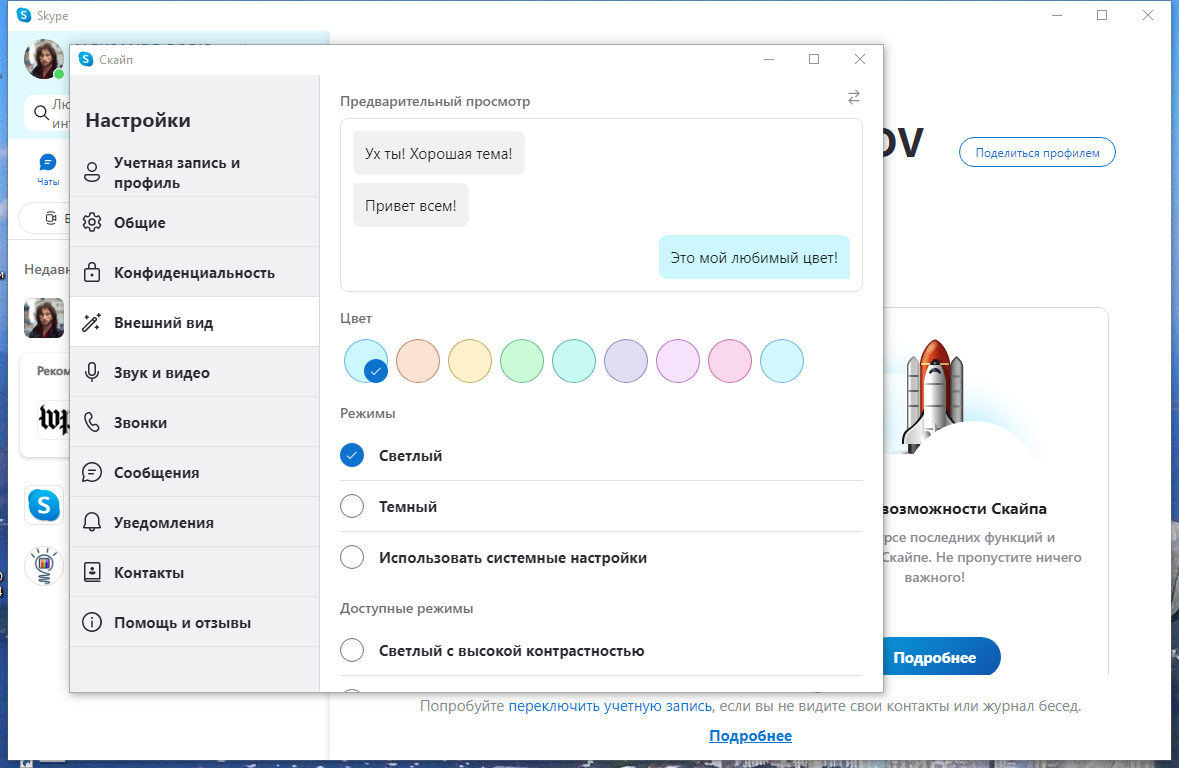Open Notifications settings (Уведомления)
The width and height of the screenshot is (1179, 768).
pyautogui.click(x=195, y=523)
